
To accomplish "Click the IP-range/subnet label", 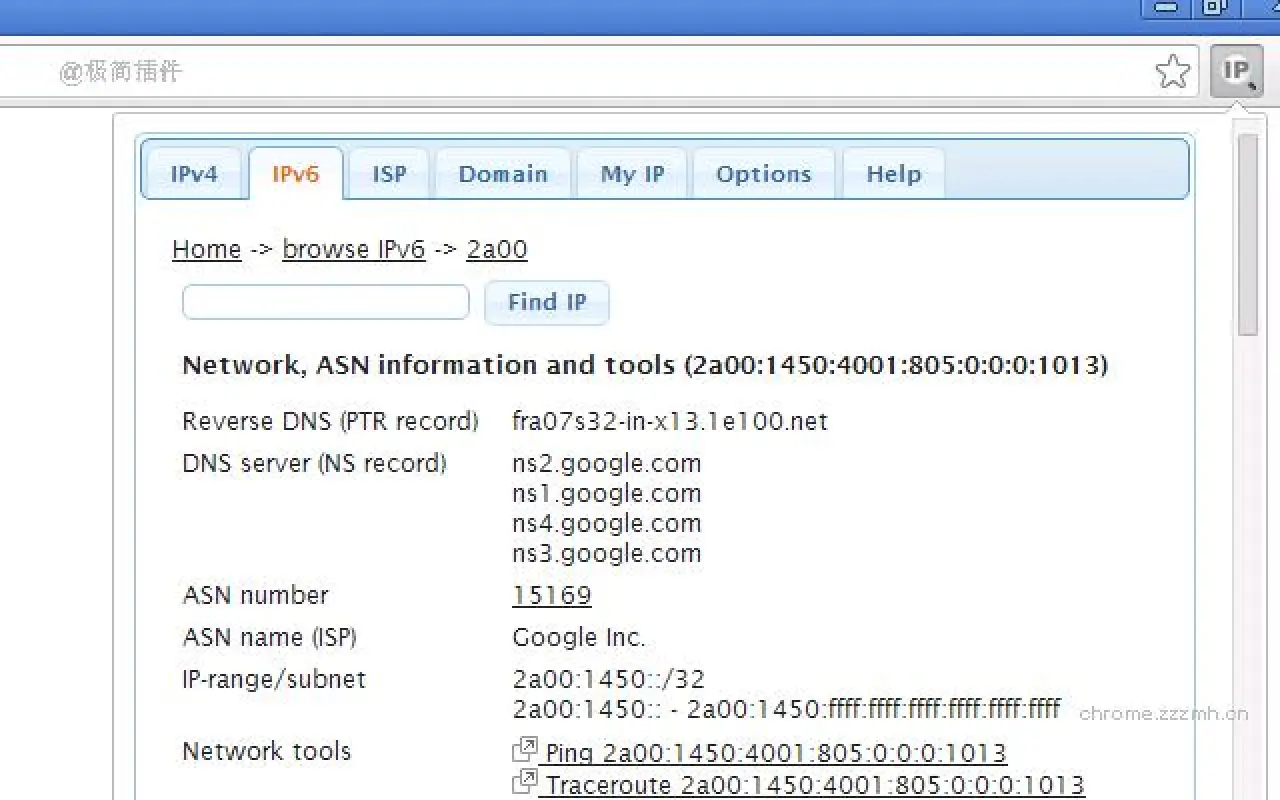I will (275, 679).
